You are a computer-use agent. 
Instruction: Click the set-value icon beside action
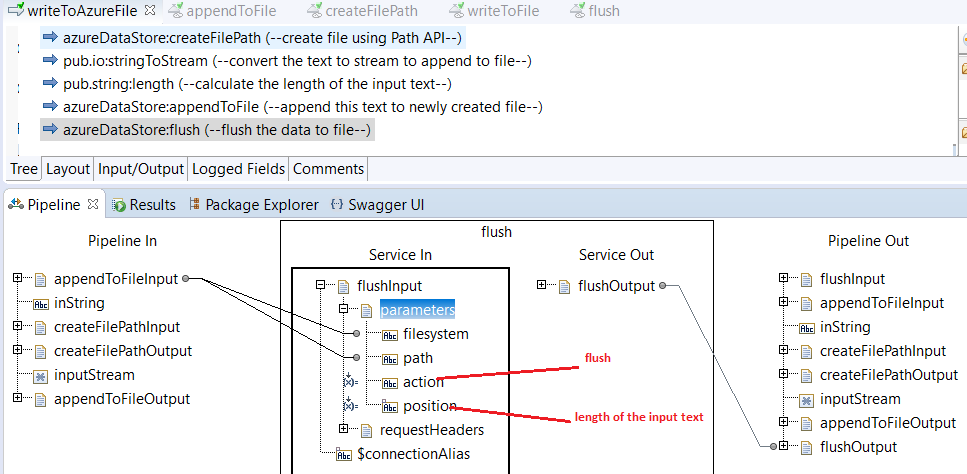[x=350, y=380]
